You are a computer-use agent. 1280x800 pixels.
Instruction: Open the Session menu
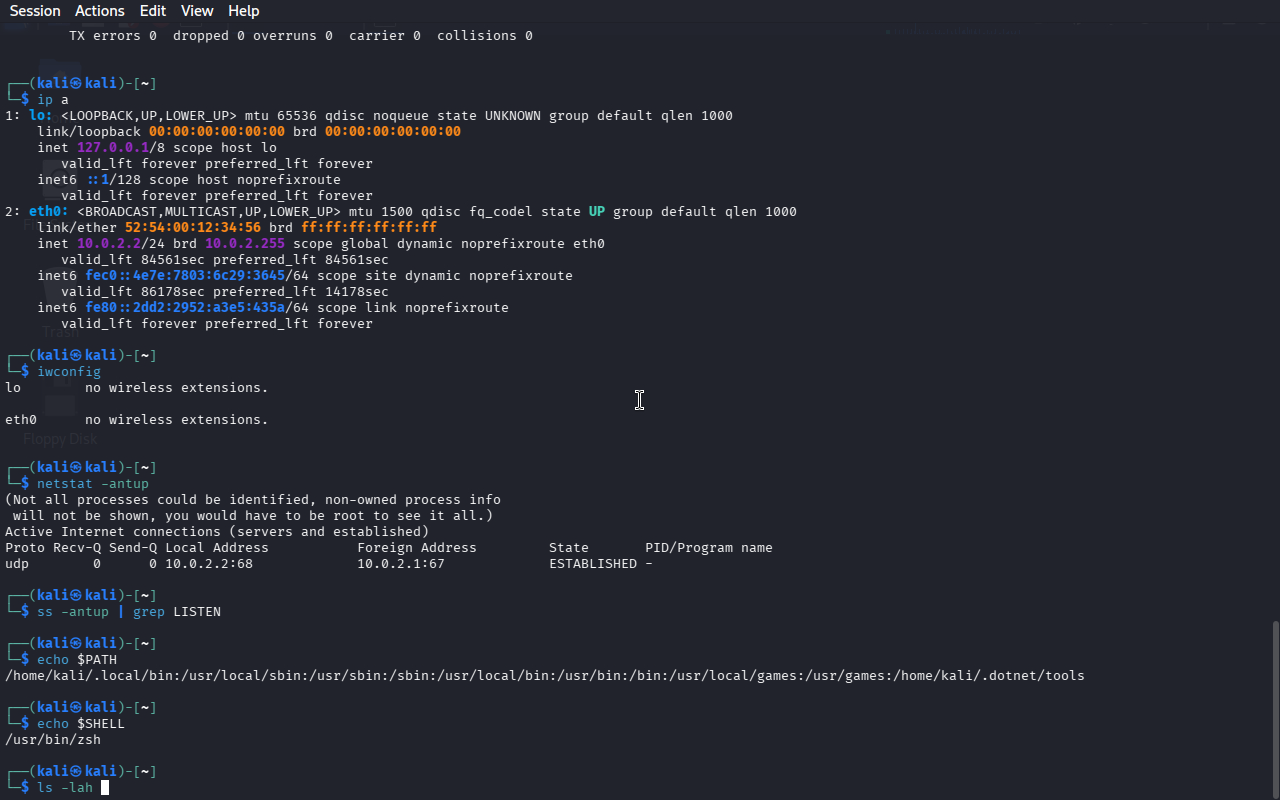pyautogui.click(x=35, y=11)
